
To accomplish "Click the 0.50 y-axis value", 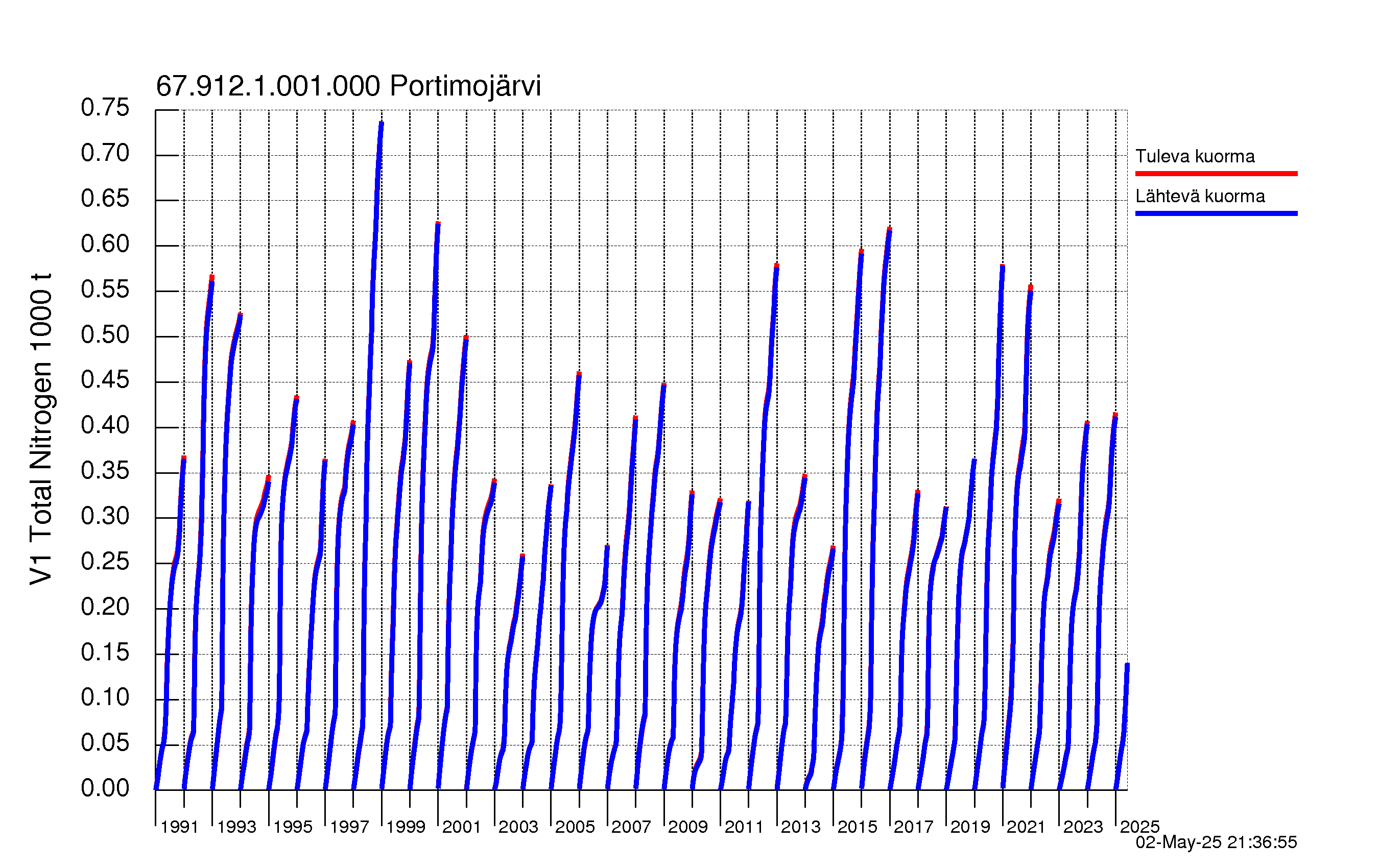I will tap(105, 335).
